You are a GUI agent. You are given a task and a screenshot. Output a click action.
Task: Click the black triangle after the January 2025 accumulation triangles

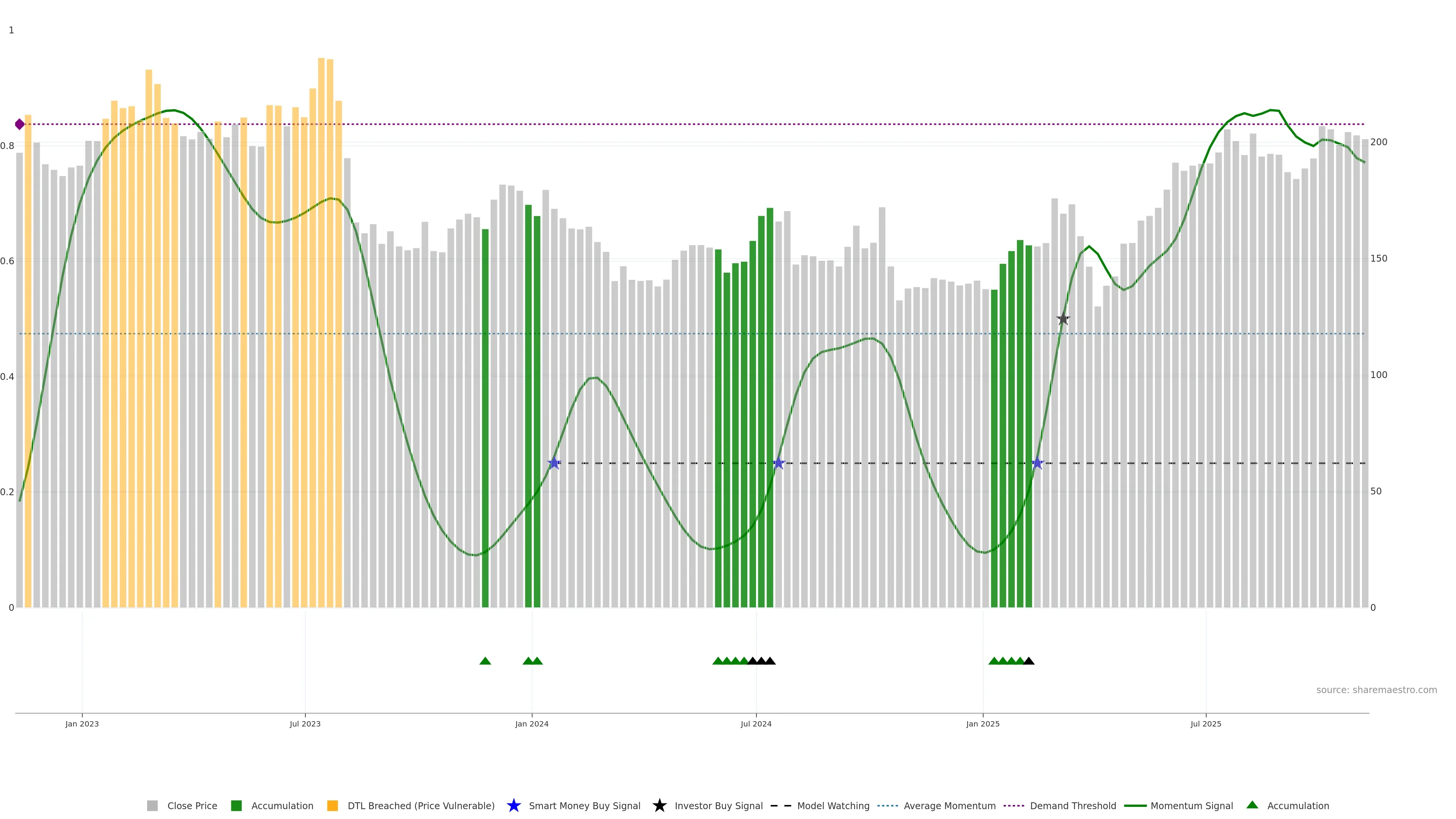1029,661
